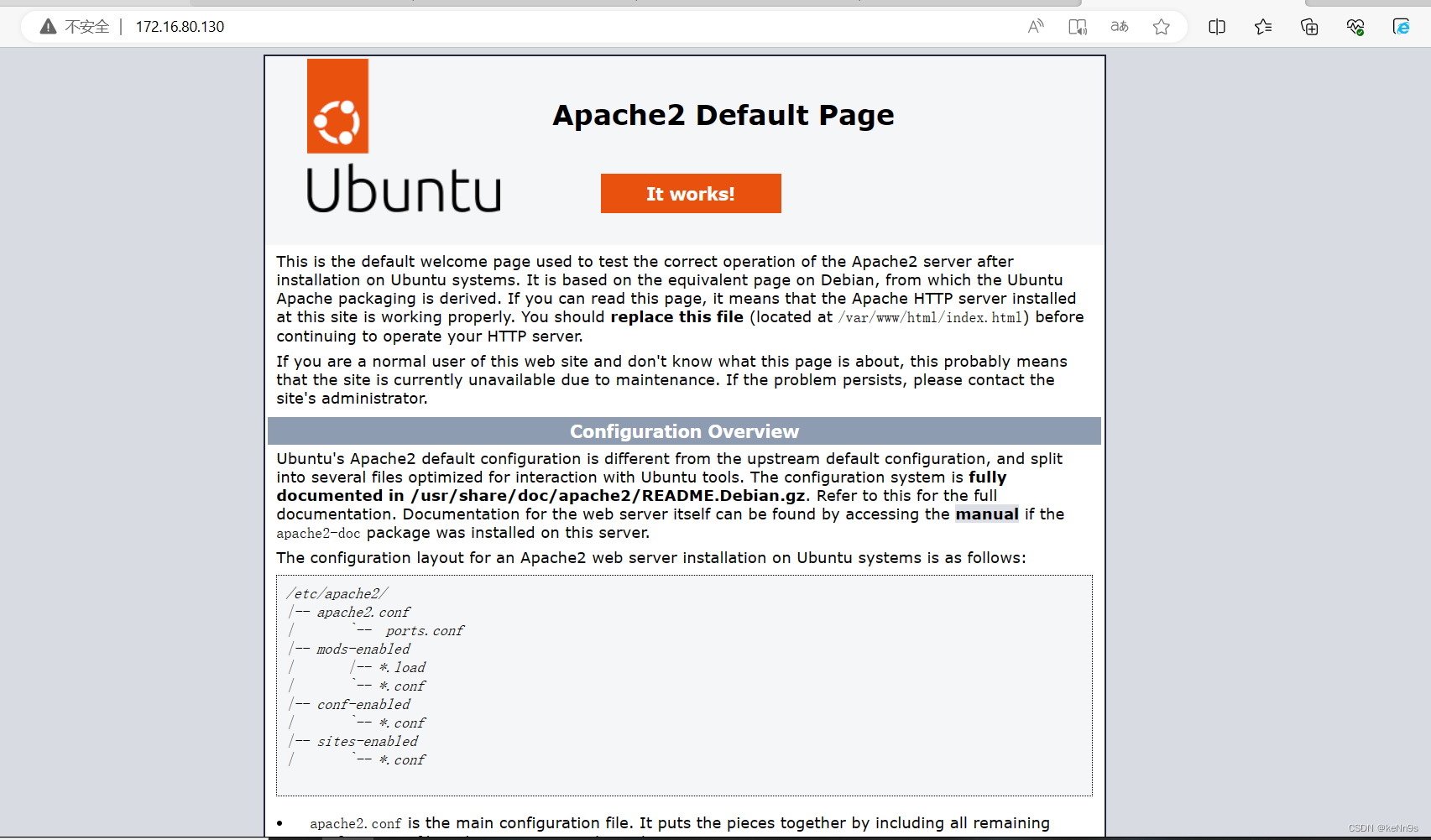Click the apache2.conf bullet item text
1431x840 pixels.
(x=355, y=824)
